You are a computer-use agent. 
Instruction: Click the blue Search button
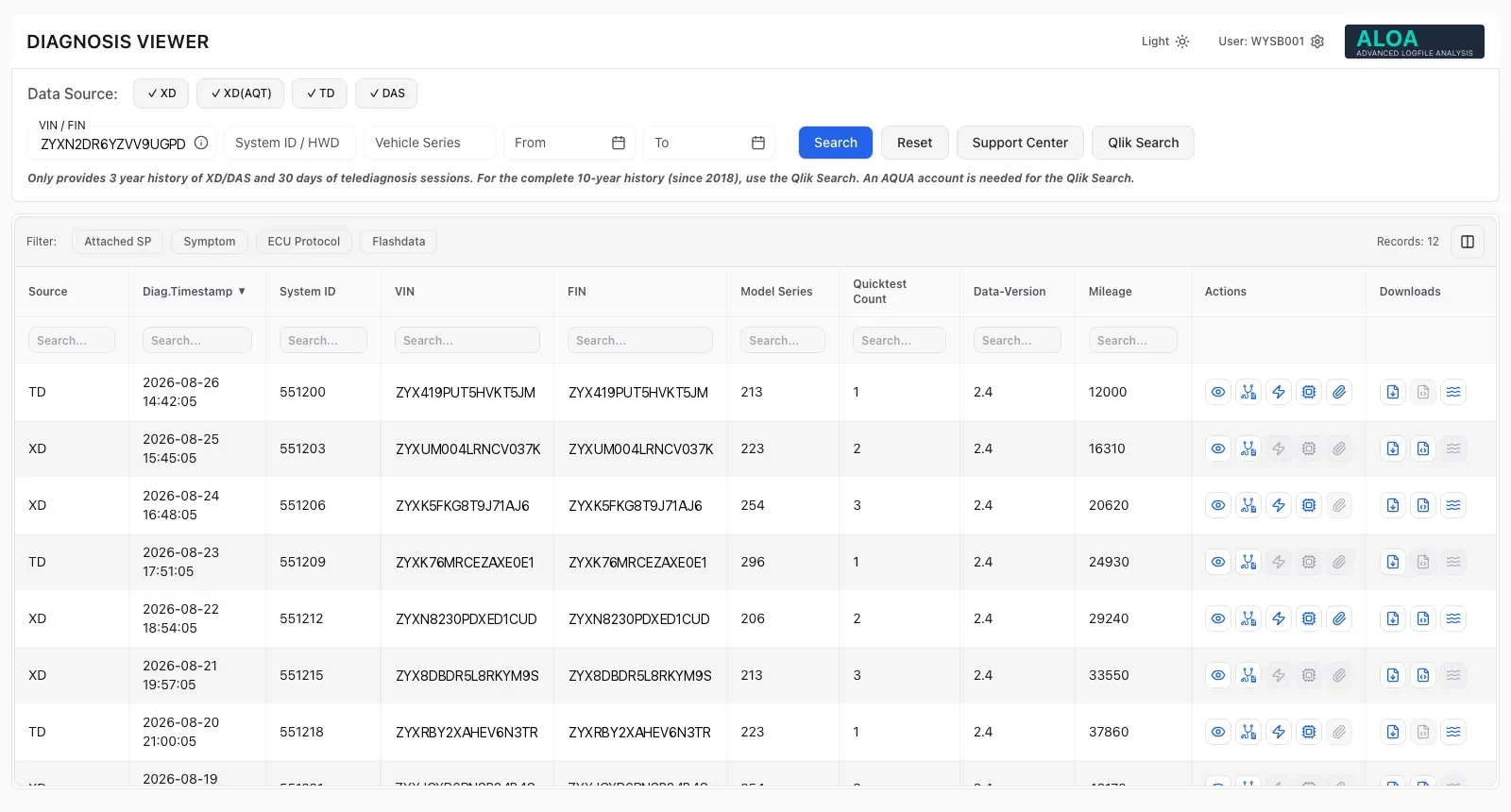[x=836, y=143]
